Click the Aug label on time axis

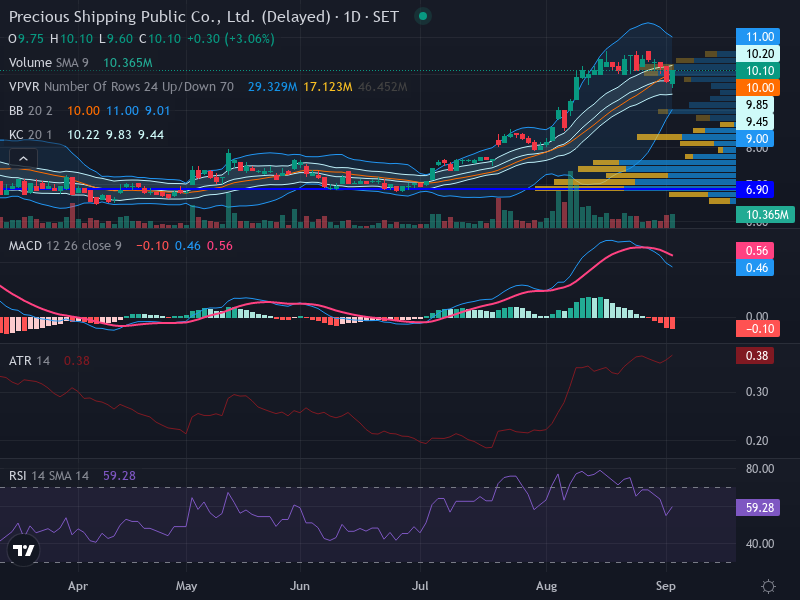coord(546,586)
